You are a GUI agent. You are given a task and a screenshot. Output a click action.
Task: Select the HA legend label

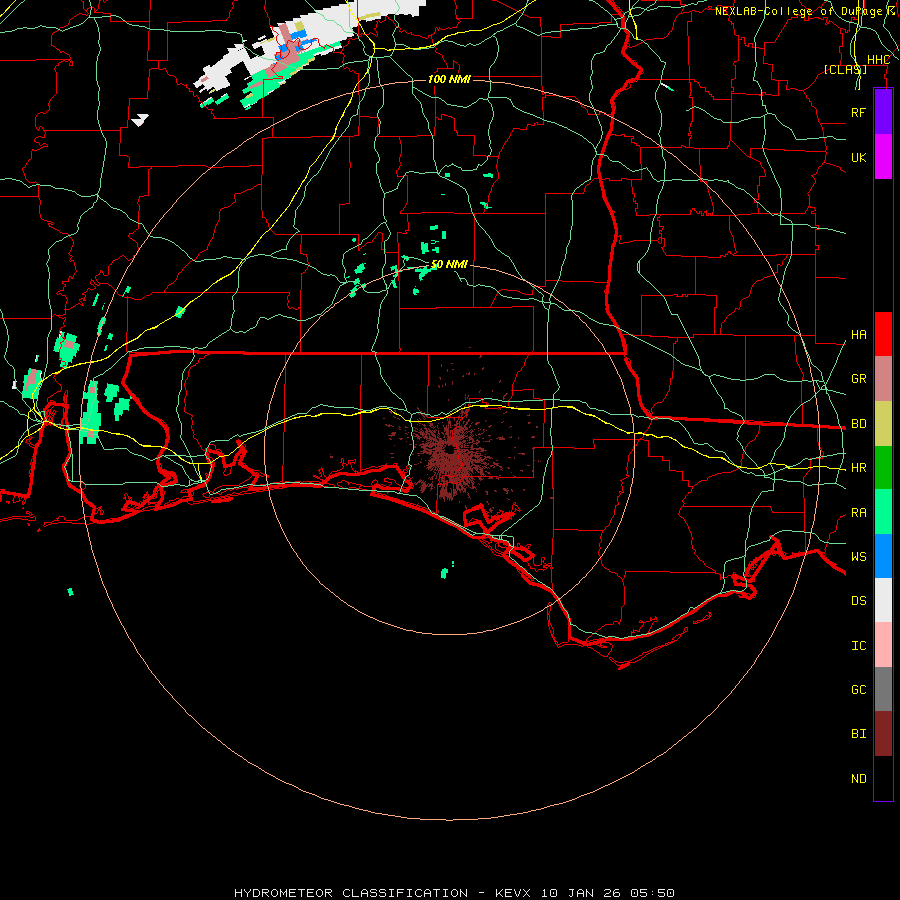[858, 335]
